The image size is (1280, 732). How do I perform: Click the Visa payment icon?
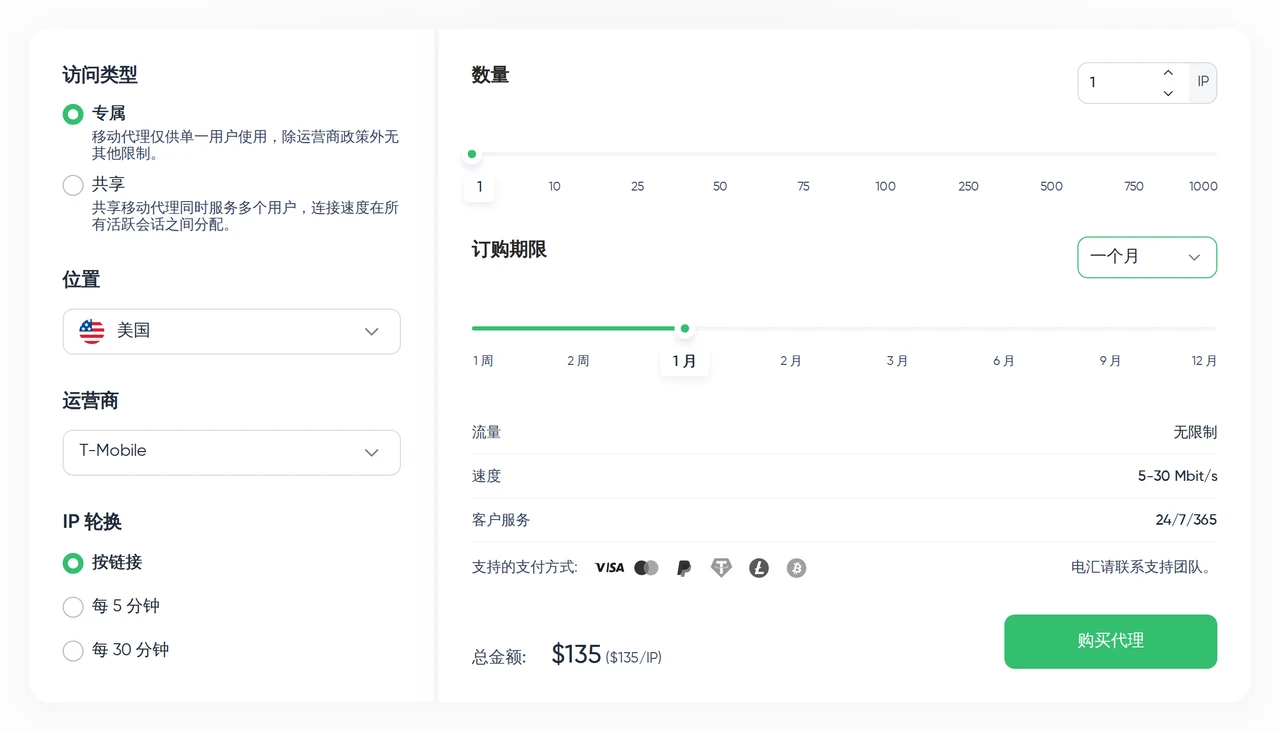609,568
